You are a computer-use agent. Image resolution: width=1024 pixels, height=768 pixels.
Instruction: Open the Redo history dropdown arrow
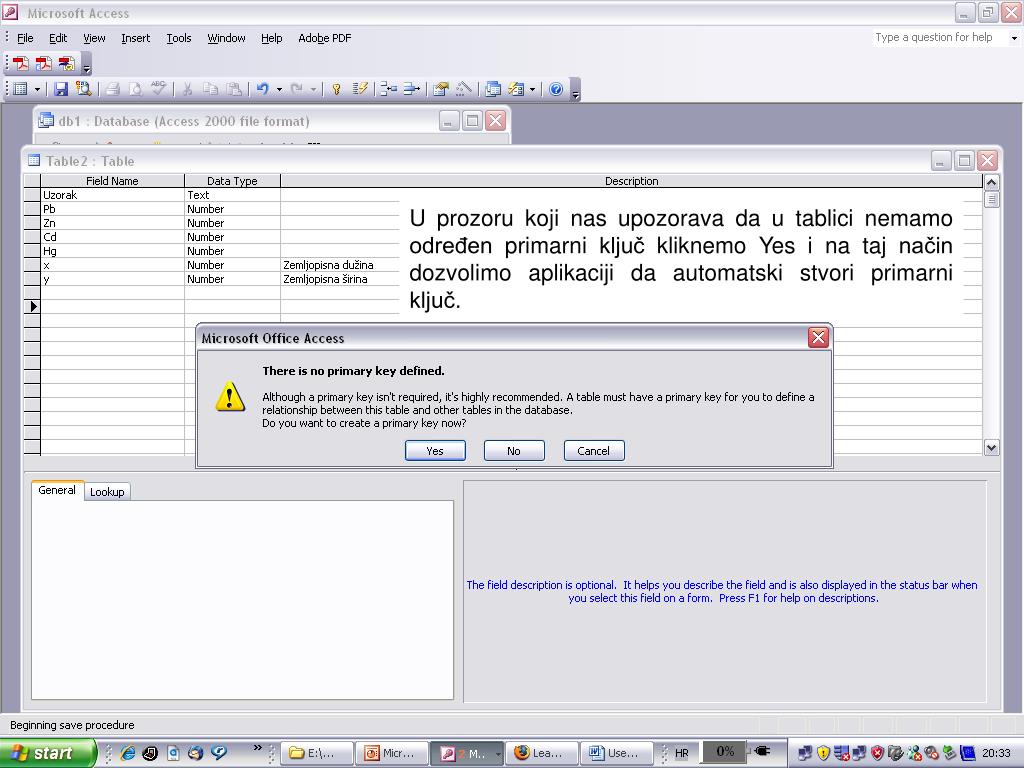tap(313, 89)
